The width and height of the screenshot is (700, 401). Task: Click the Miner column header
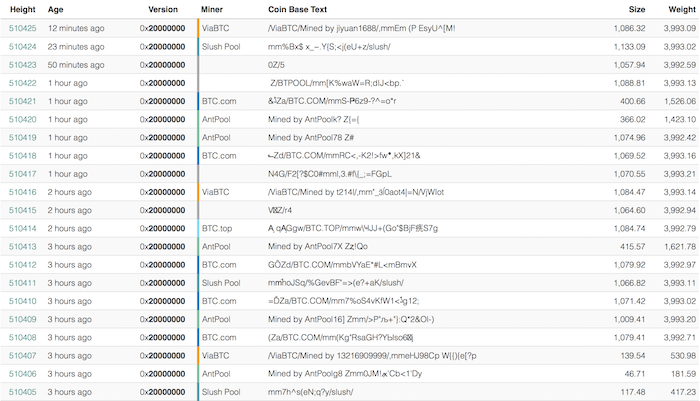[212, 9]
